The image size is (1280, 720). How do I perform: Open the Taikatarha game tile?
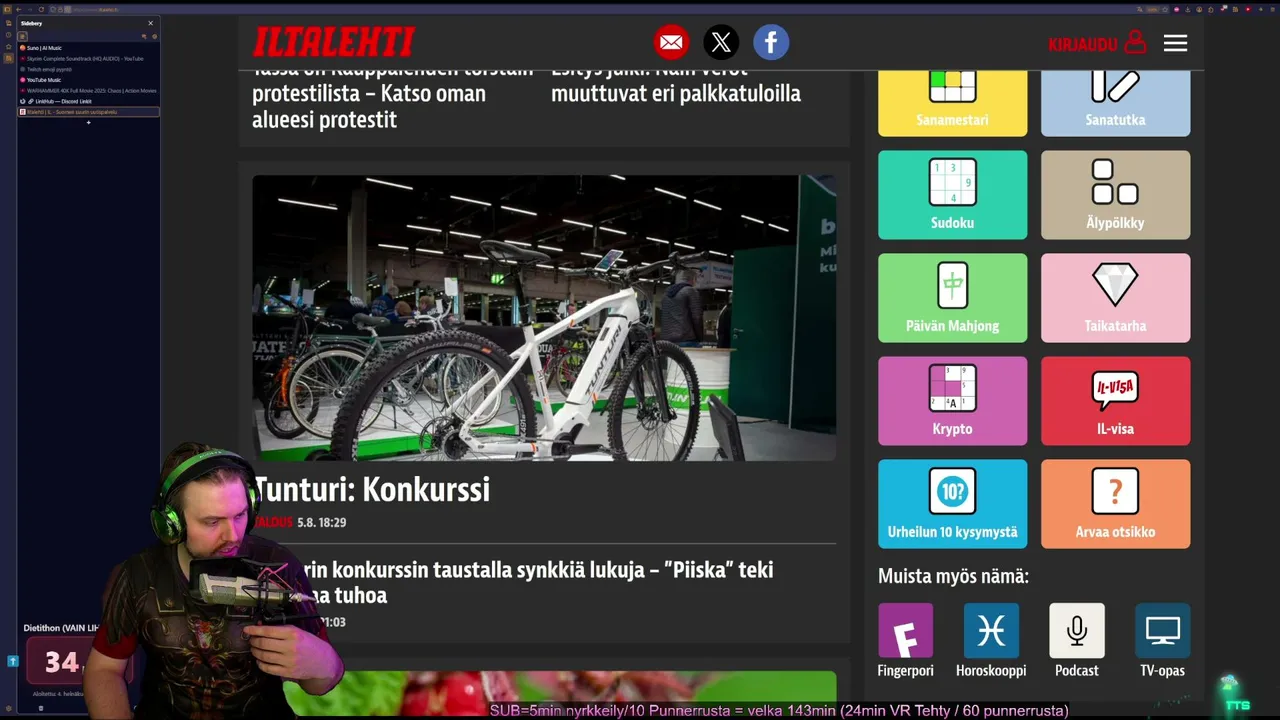tap(1115, 298)
